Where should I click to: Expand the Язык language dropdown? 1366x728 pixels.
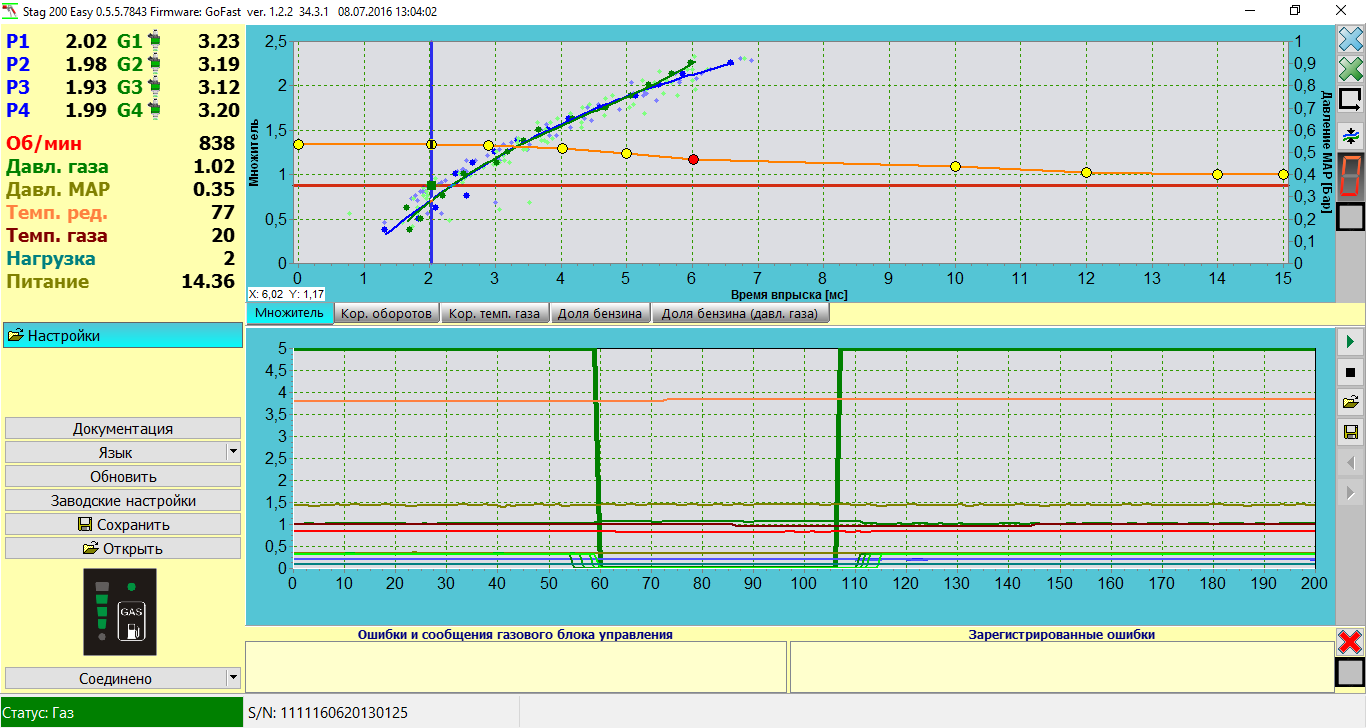click(233, 452)
